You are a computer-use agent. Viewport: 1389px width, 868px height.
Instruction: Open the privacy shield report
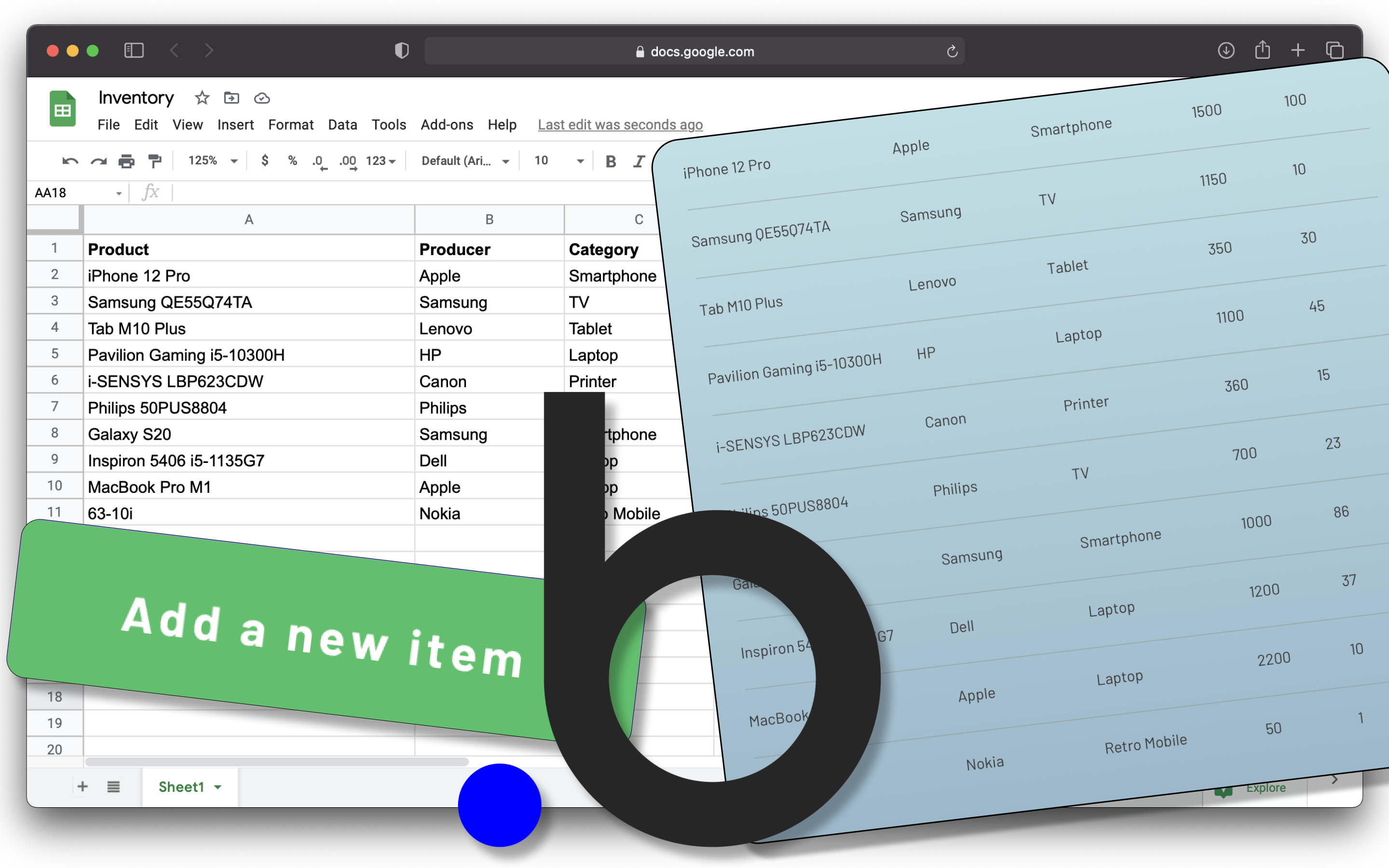point(402,51)
